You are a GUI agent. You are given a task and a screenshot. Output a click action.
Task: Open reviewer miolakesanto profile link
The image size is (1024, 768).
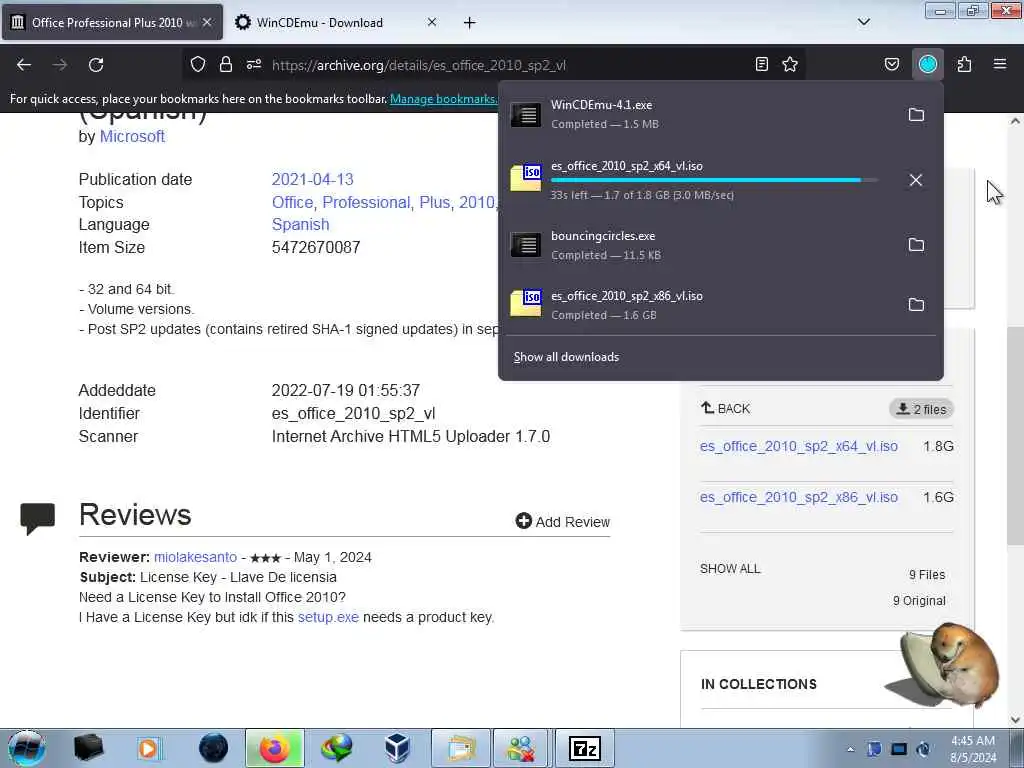tap(195, 557)
